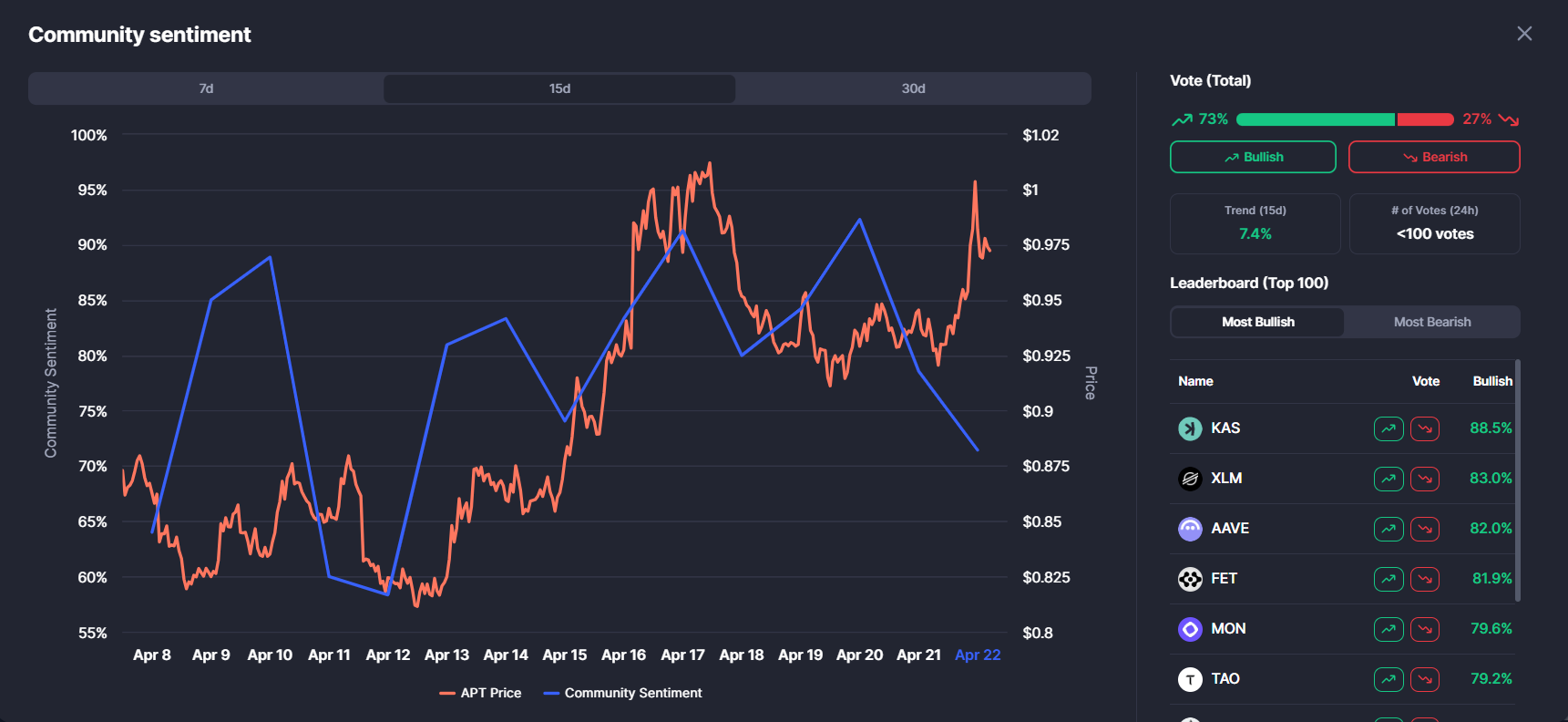Select the 15d time range tab
The width and height of the screenshot is (1568, 722).
pyautogui.click(x=559, y=88)
